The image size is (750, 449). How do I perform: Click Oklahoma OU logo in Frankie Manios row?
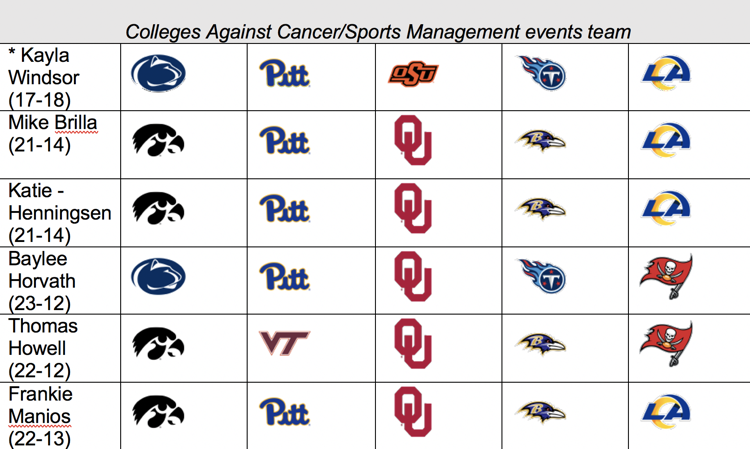click(x=413, y=412)
